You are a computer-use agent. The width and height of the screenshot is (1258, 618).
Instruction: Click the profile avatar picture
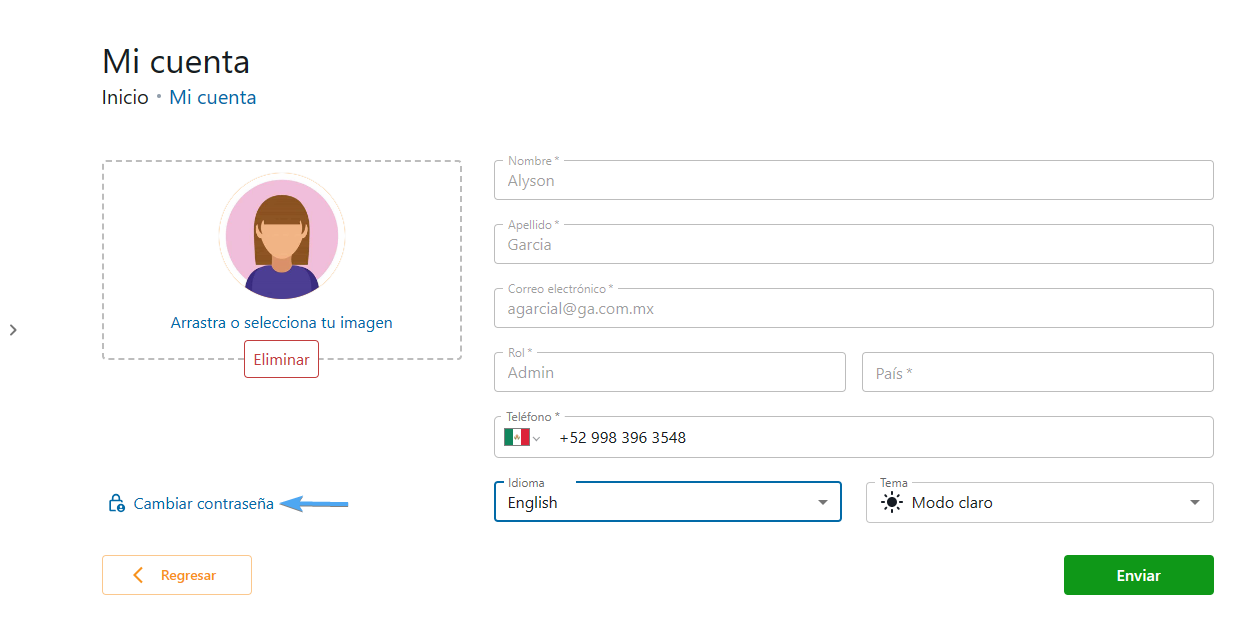[282, 239]
